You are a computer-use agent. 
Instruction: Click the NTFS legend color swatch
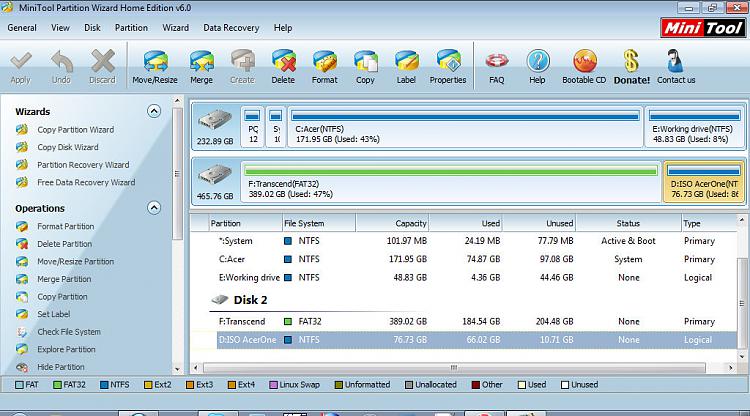(x=104, y=385)
